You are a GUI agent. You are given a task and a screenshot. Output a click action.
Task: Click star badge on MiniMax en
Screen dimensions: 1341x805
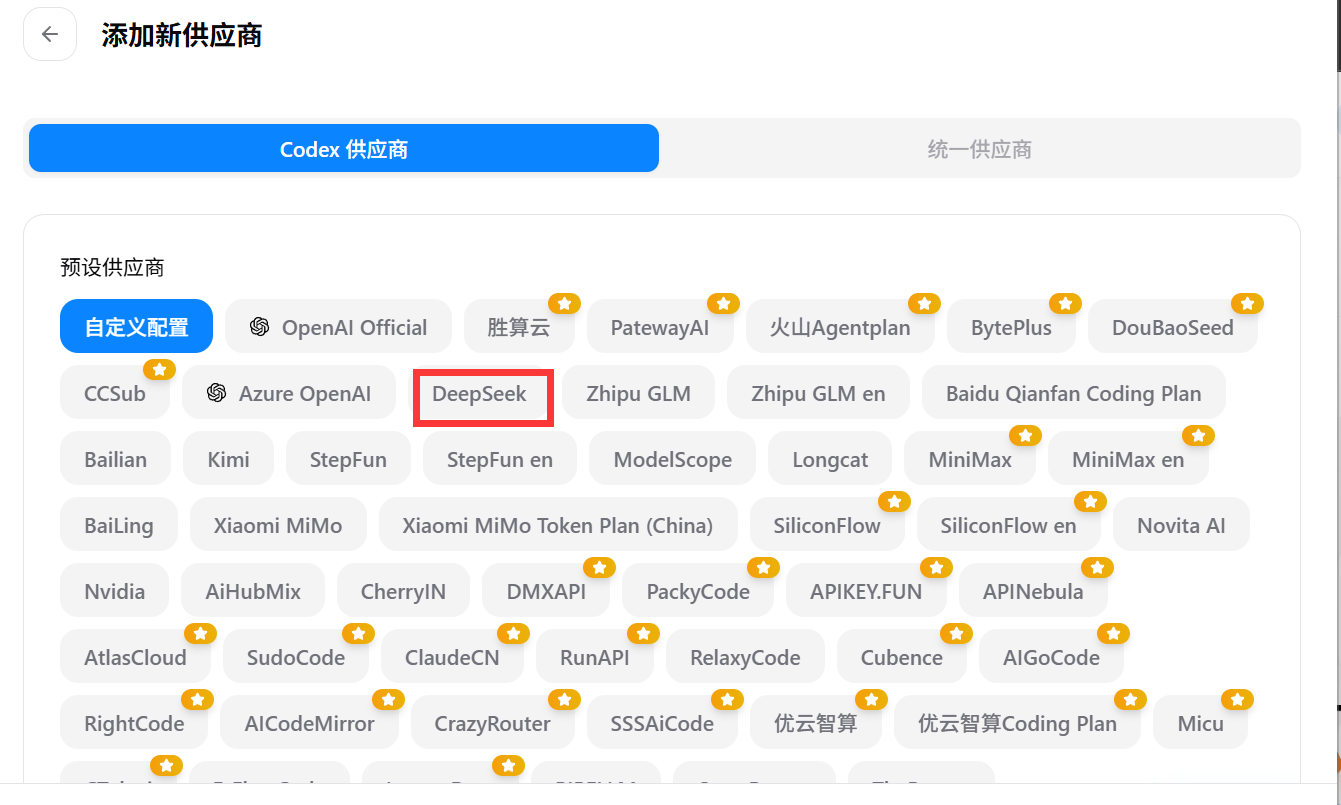tap(1198, 435)
